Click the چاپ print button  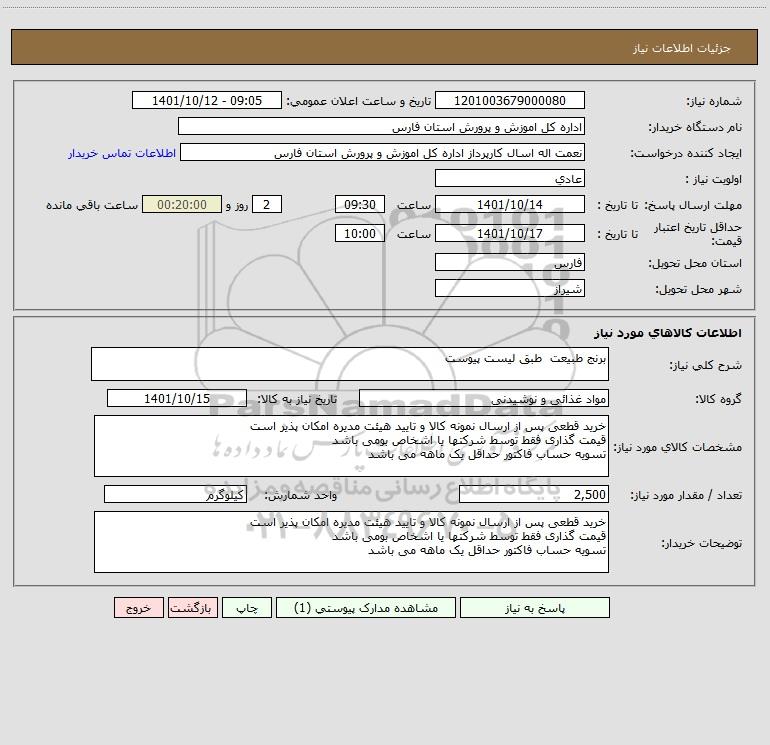pyautogui.click(x=247, y=607)
